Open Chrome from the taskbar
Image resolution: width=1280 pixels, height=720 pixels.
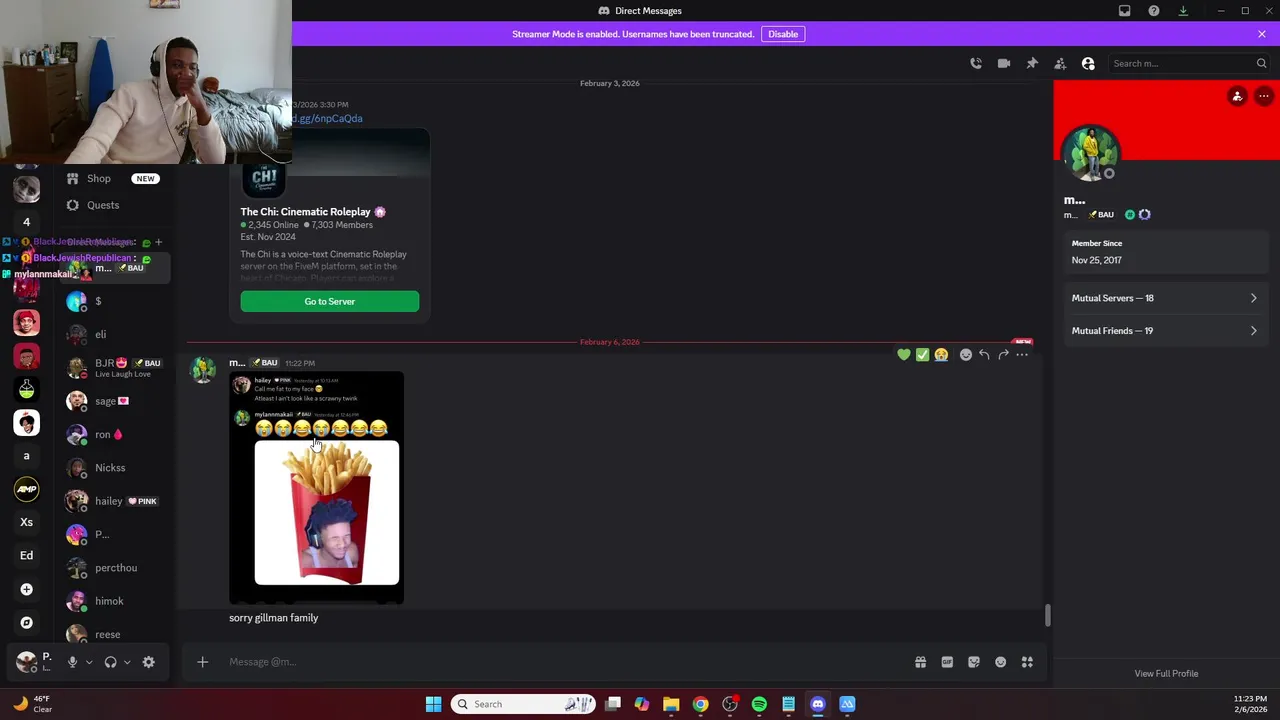pos(700,704)
